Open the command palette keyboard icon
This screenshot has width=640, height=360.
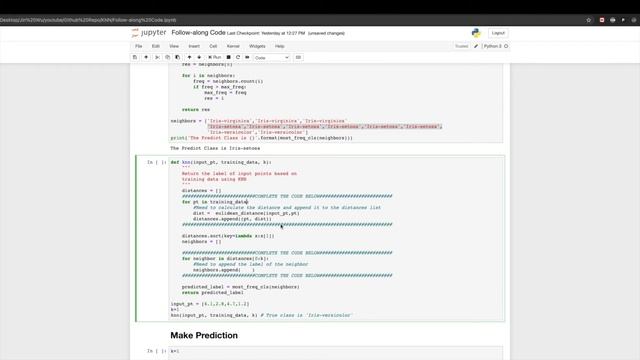(298, 58)
